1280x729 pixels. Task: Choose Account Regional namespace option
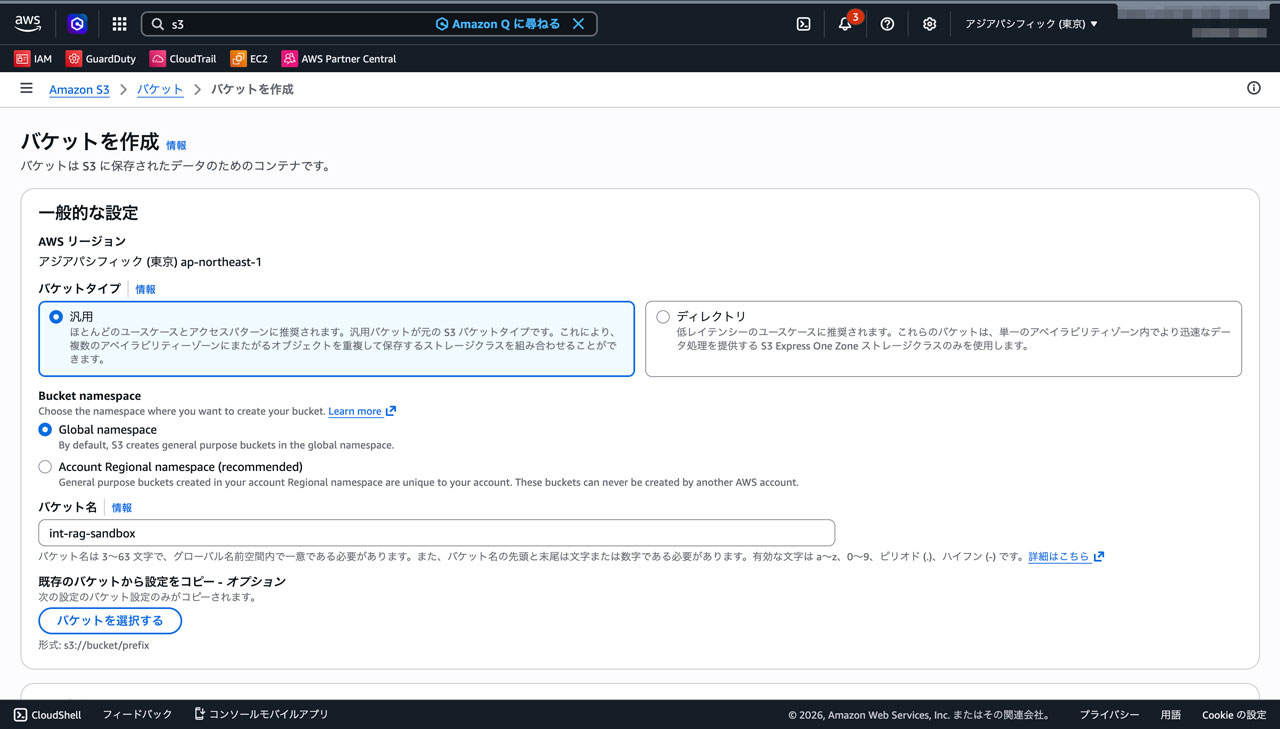pyautogui.click(x=45, y=467)
